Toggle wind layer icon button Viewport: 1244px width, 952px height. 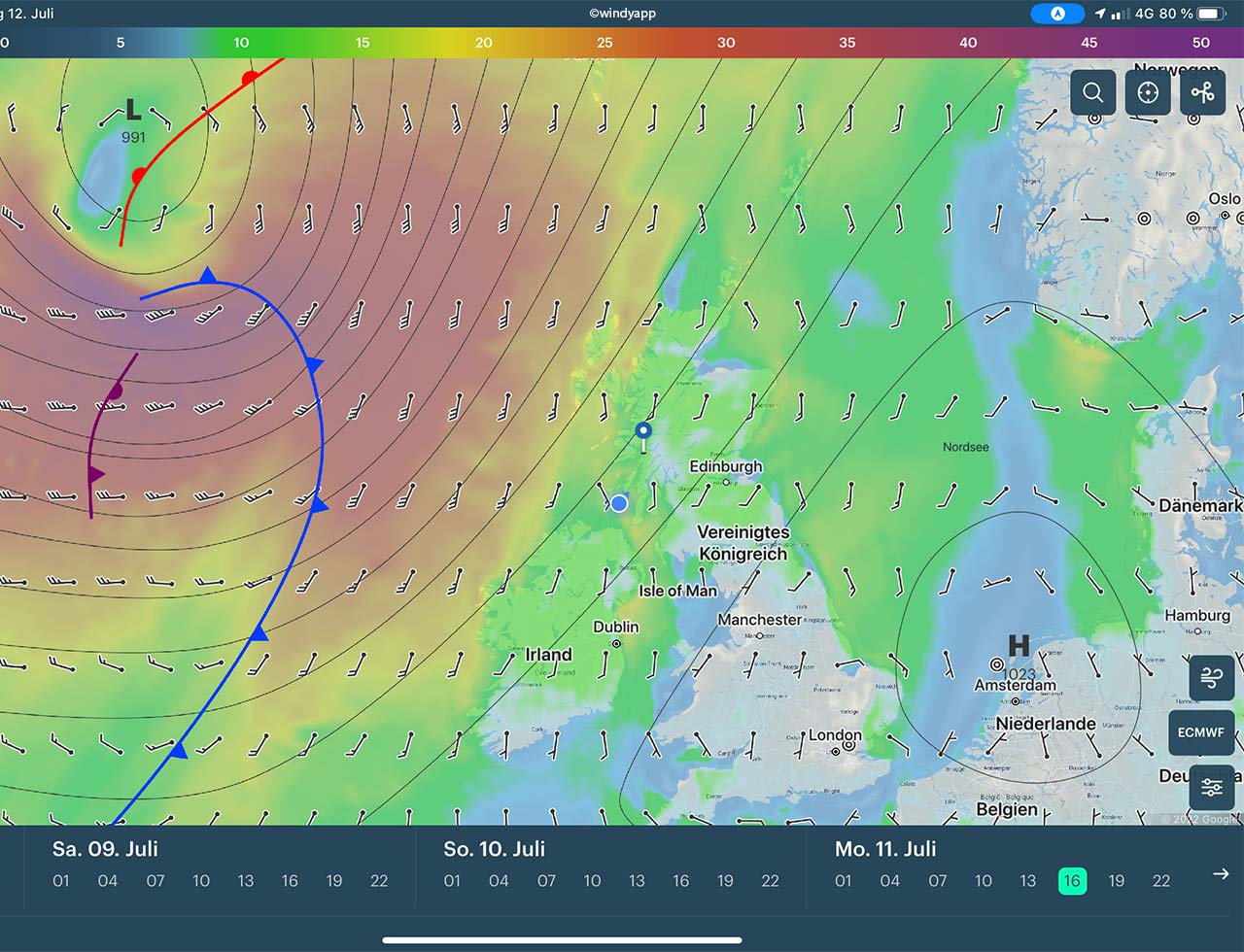coord(1211,678)
